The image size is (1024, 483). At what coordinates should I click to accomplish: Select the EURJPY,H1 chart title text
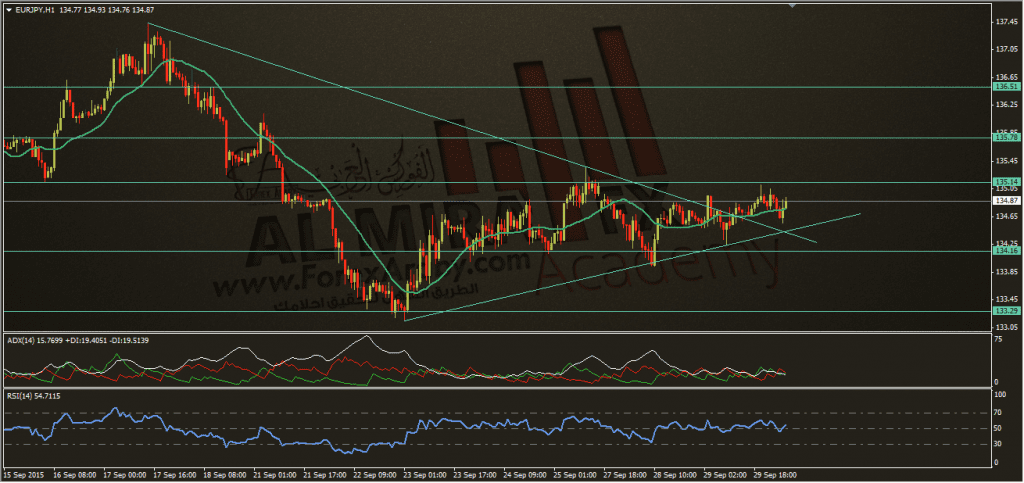pos(33,10)
